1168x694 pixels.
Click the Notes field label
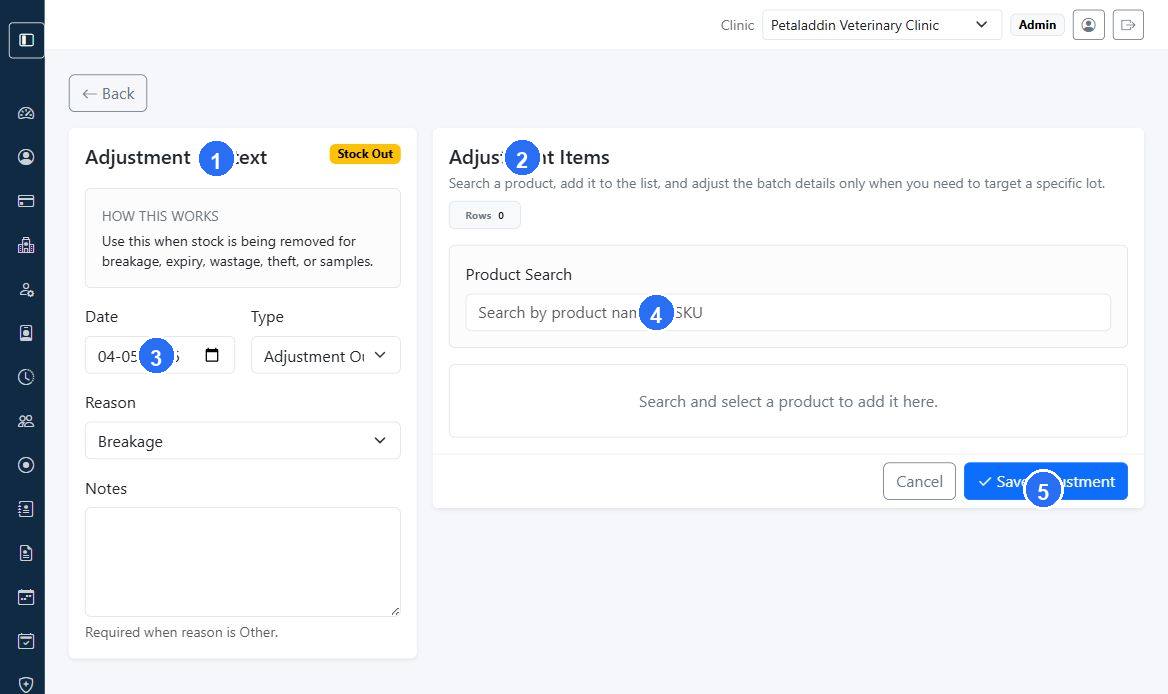[x=106, y=488]
